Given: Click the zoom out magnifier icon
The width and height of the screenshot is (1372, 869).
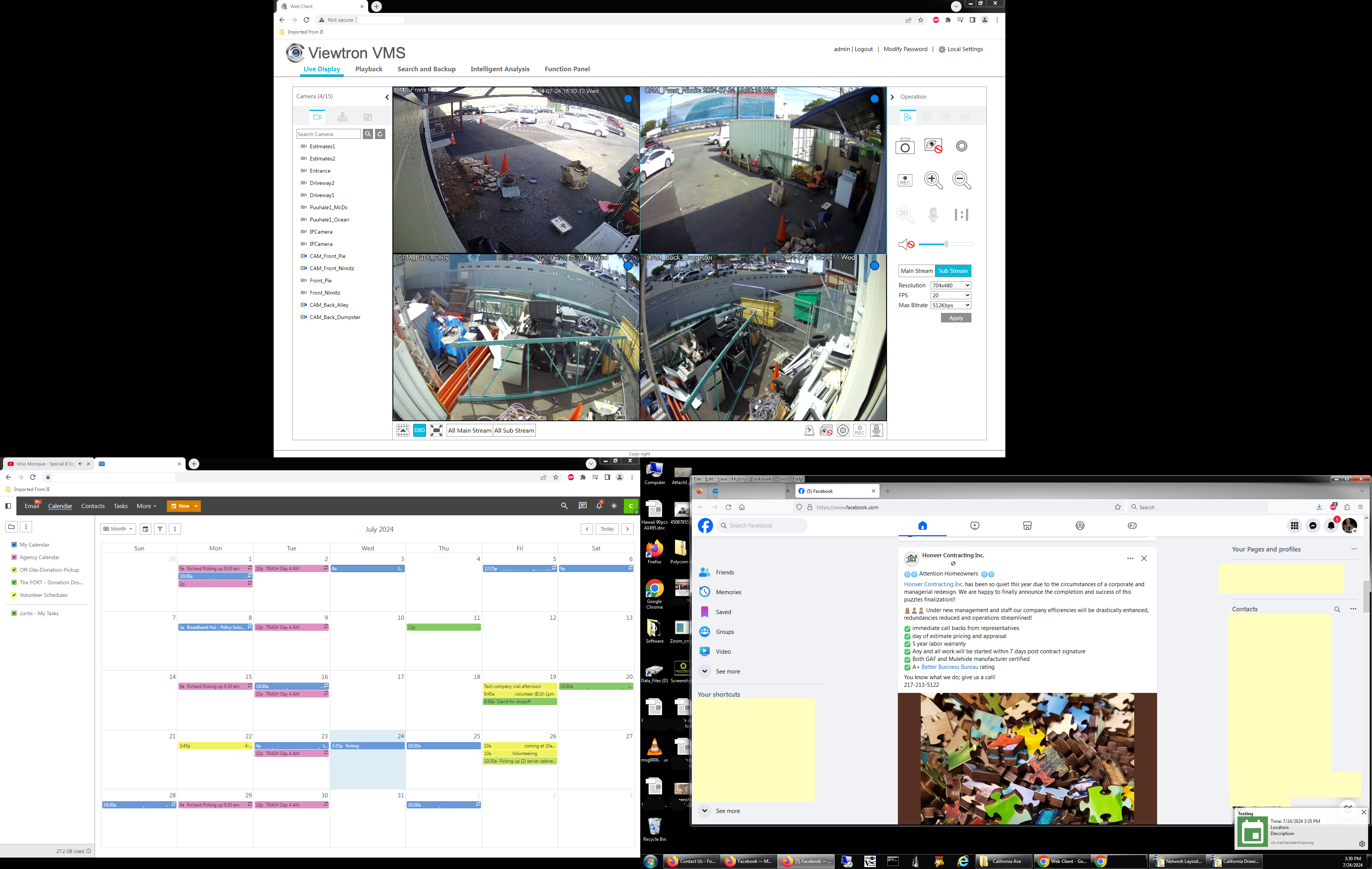Looking at the screenshot, I should 961,180.
